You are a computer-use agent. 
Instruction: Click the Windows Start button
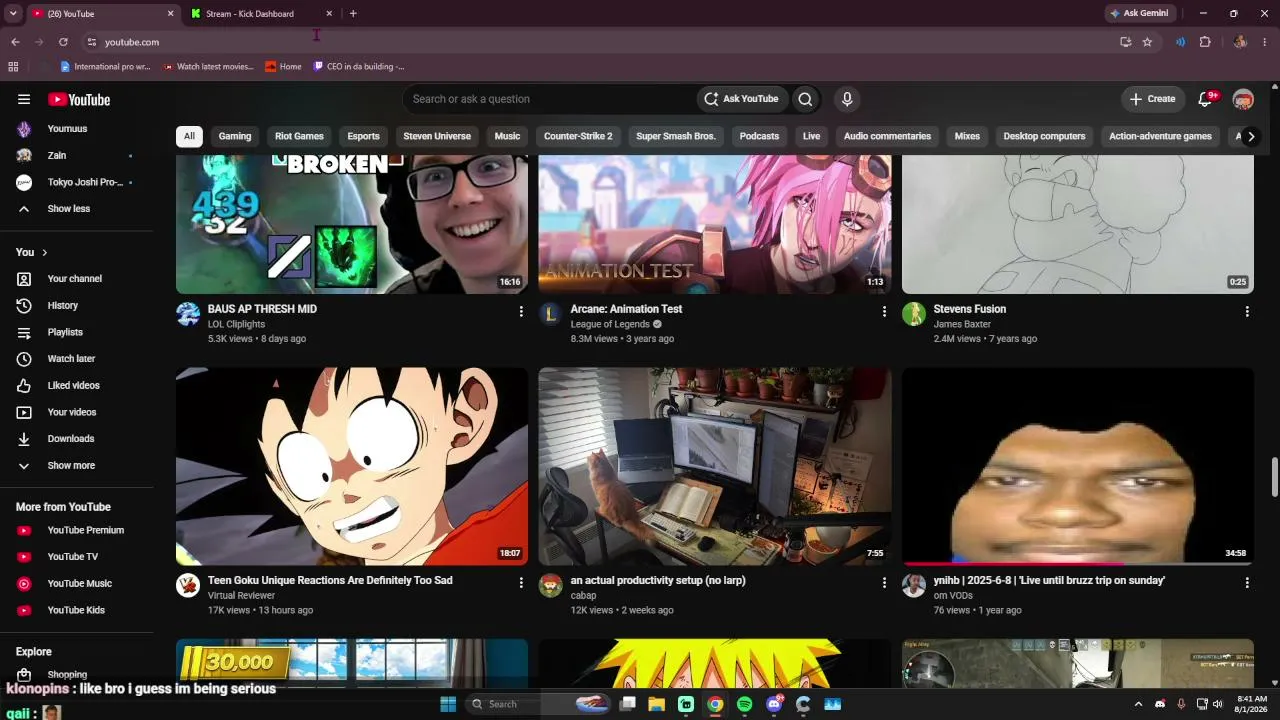tap(448, 704)
